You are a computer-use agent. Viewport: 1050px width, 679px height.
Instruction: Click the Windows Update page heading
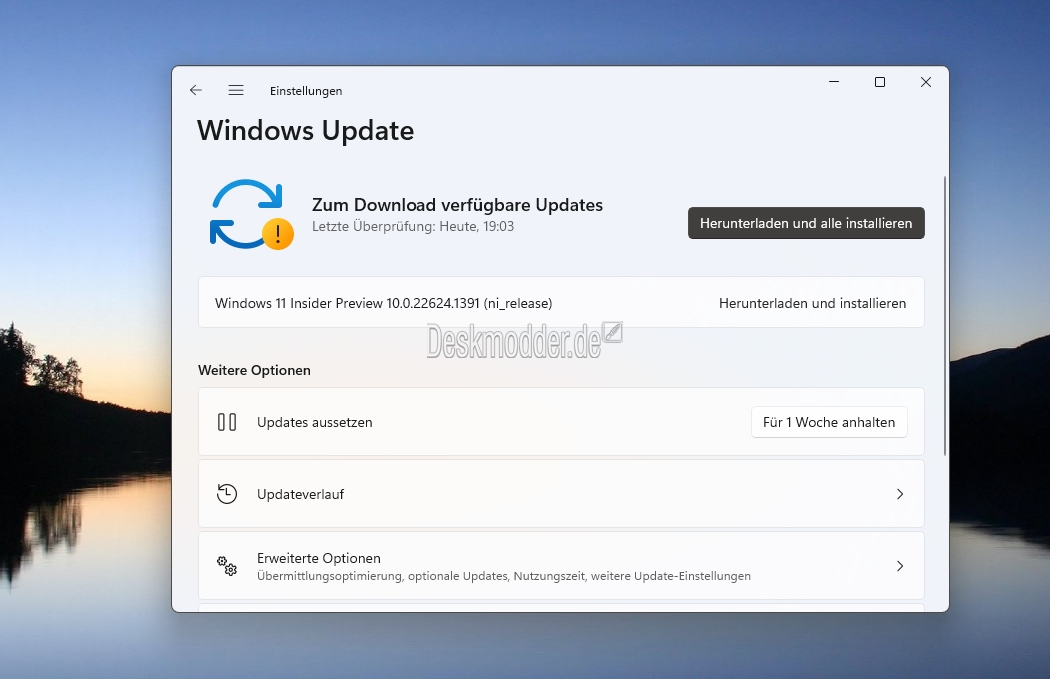[305, 131]
